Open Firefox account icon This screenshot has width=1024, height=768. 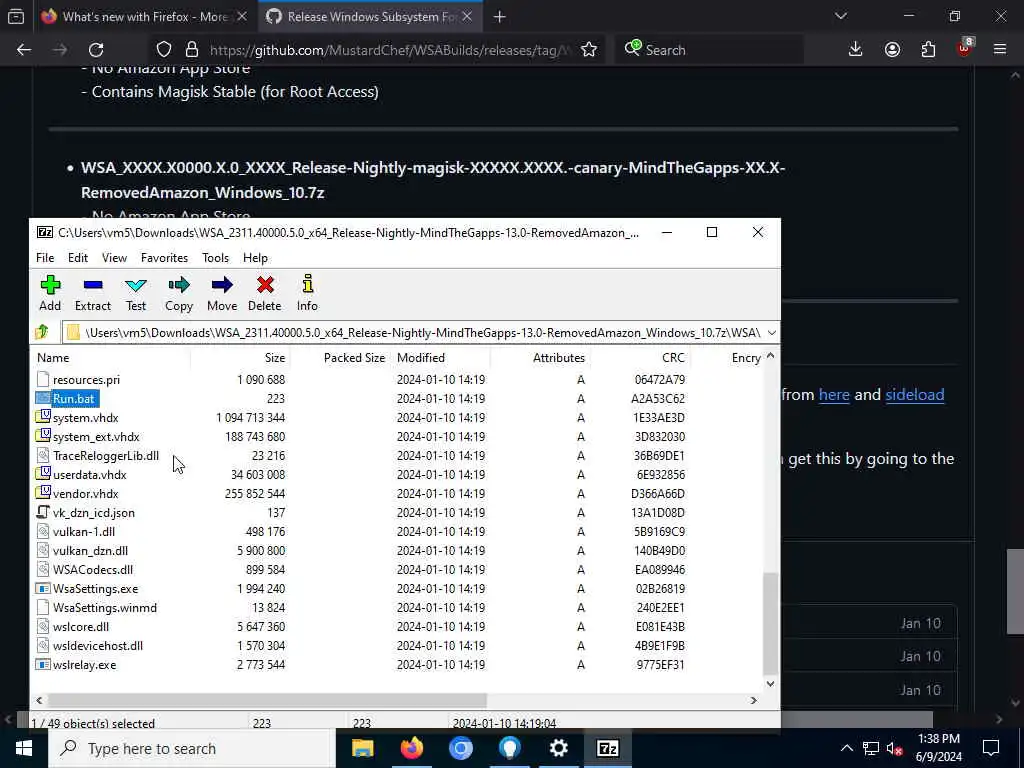[x=892, y=50]
